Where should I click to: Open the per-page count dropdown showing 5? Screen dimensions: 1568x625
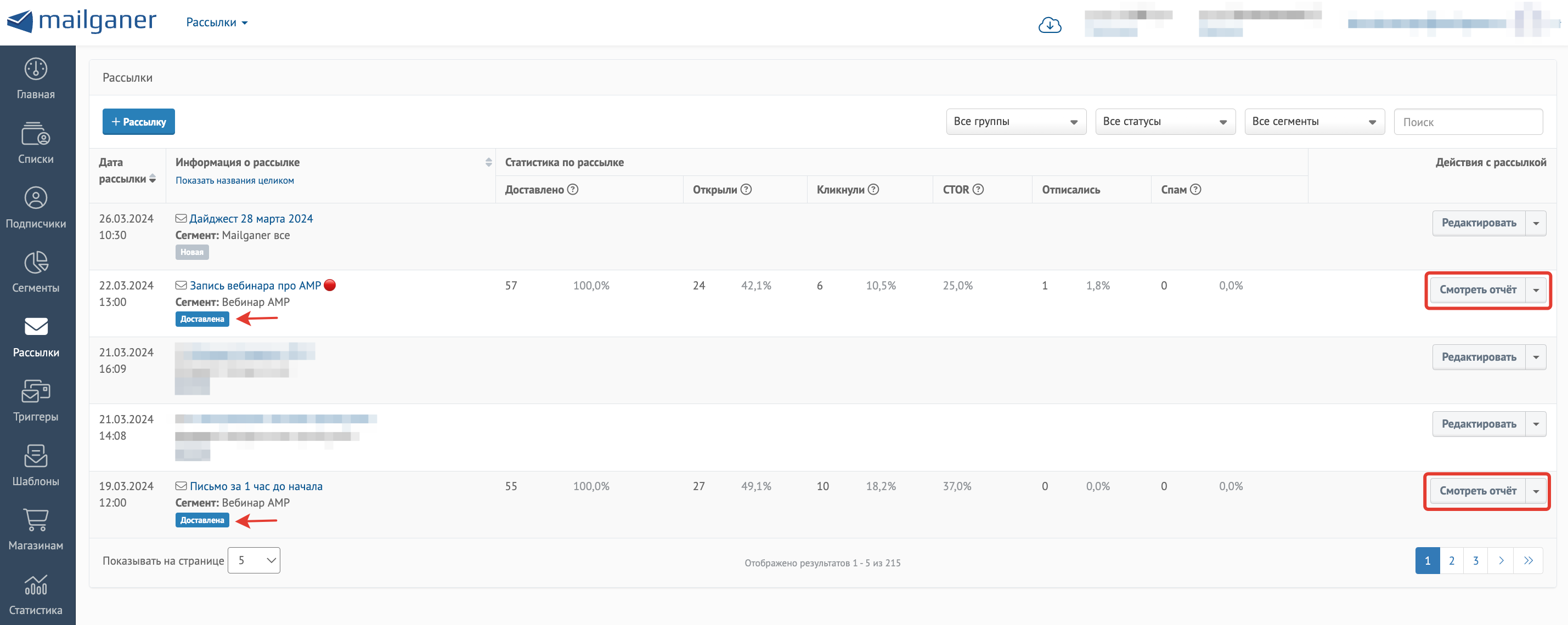coord(254,560)
